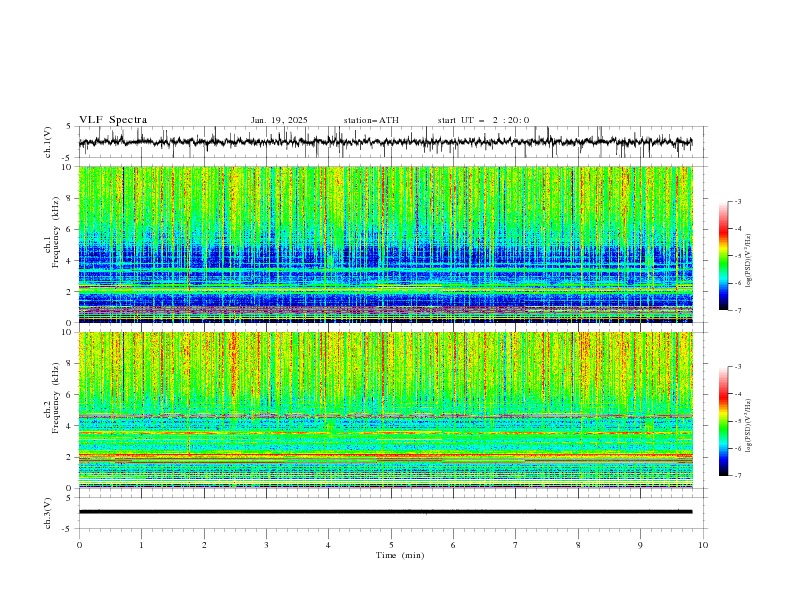Screen dimensions: 792x612
Task: Click the time axis tick label "4"
Action: [x=328, y=545]
